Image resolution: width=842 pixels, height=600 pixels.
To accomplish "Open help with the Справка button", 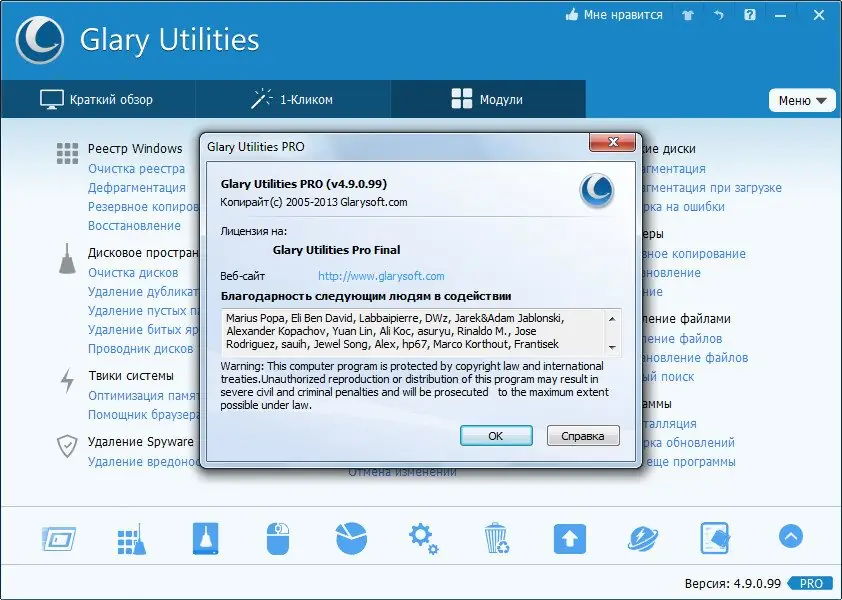I will (x=583, y=435).
